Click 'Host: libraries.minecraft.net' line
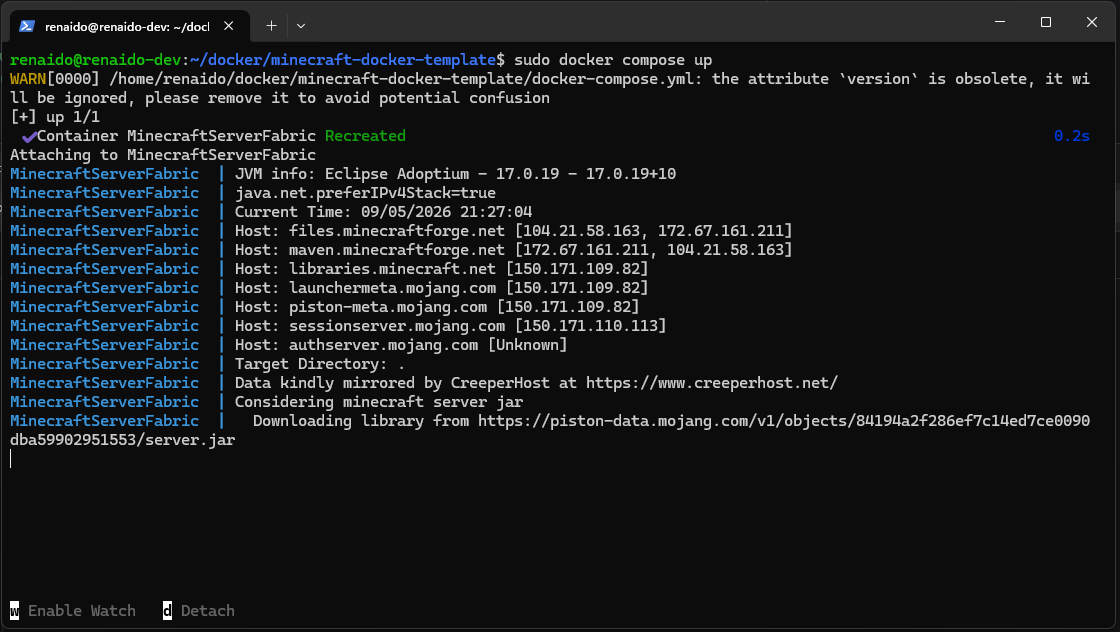1120x632 pixels. click(x=441, y=269)
